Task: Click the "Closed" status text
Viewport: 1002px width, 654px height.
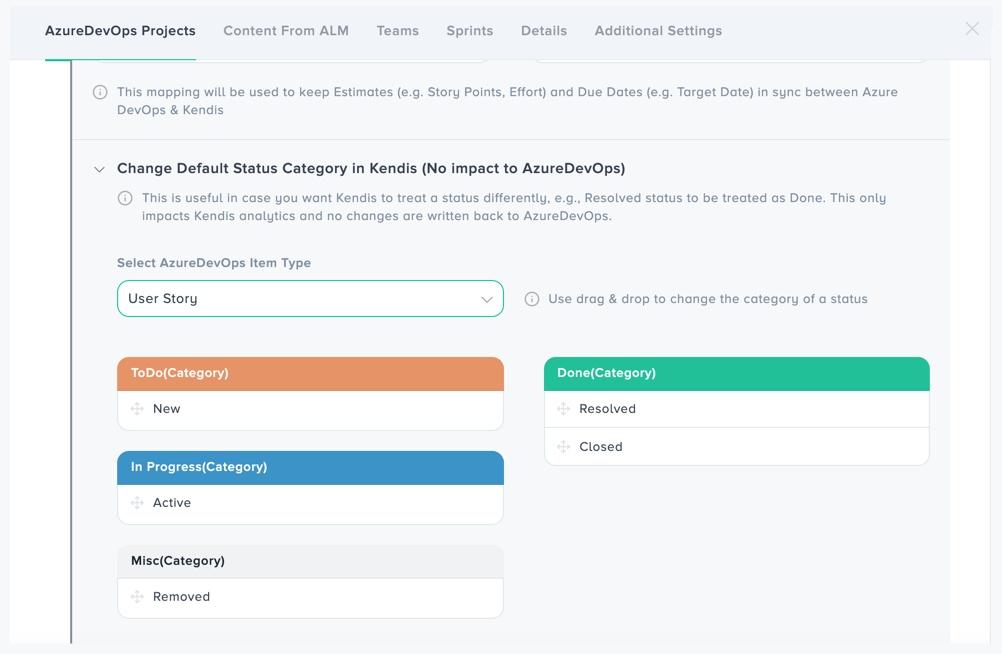Action: pos(601,447)
